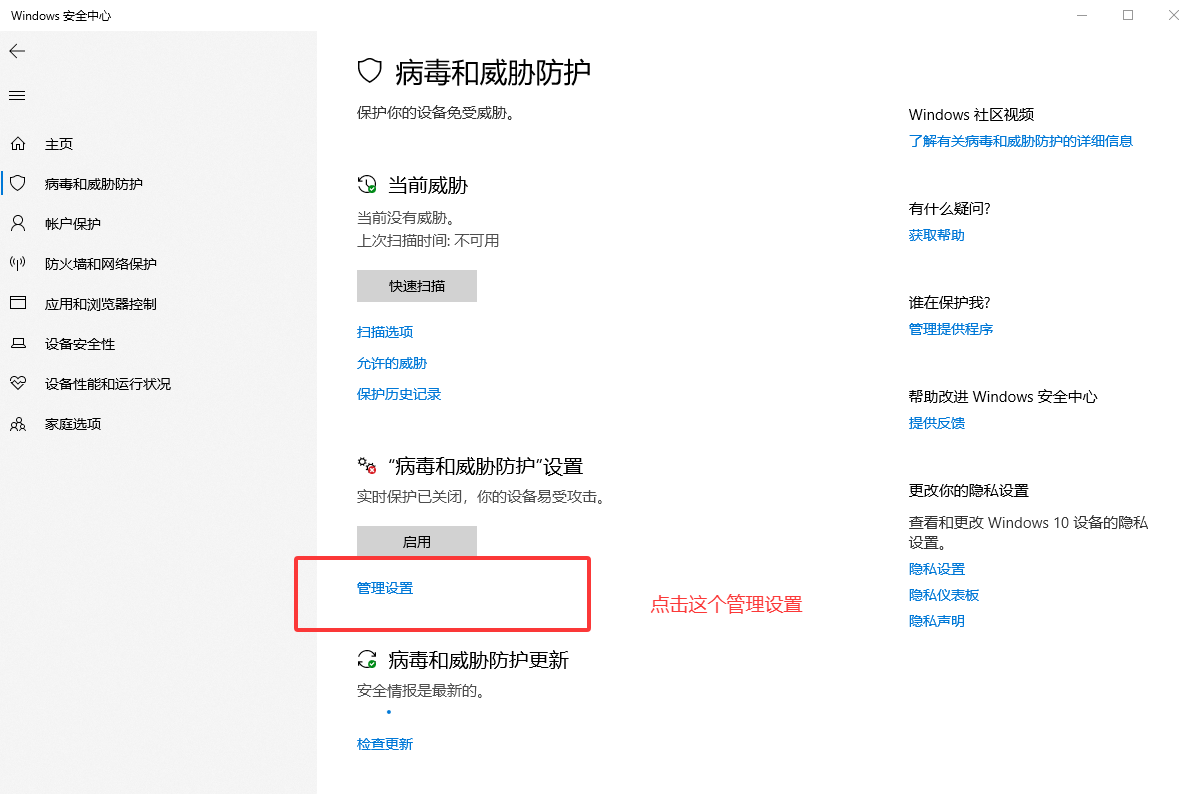Click the 启用 button
Screen dimensions: 1191x794
417,541
